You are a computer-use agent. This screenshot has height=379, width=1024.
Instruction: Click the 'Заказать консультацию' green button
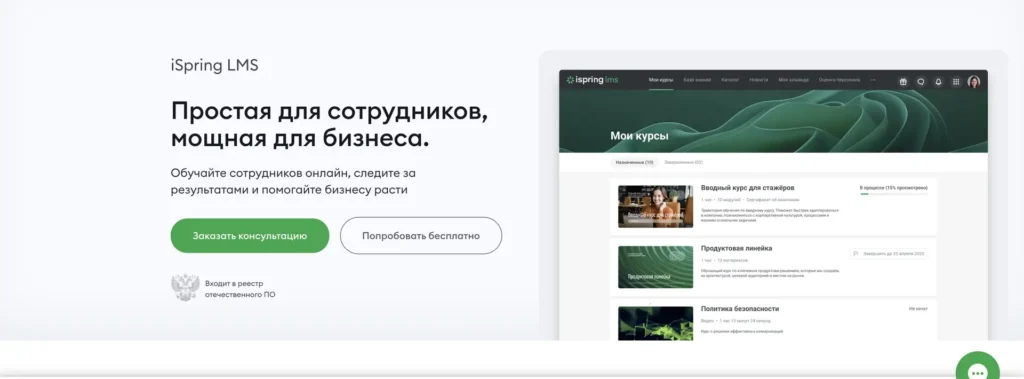click(x=250, y=236)
